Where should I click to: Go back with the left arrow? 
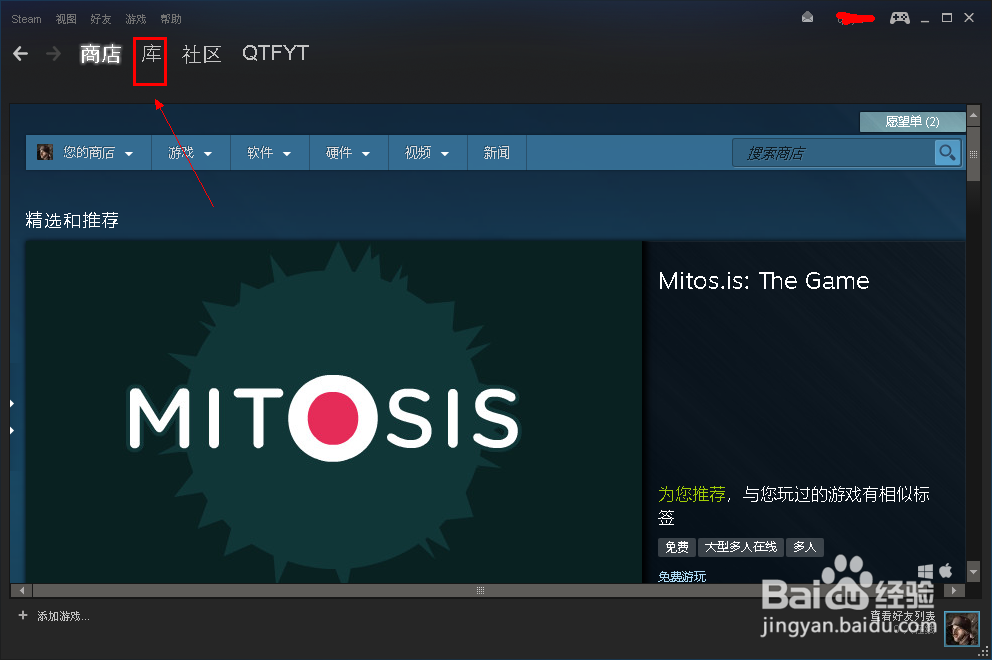click(x=21, y=54)
